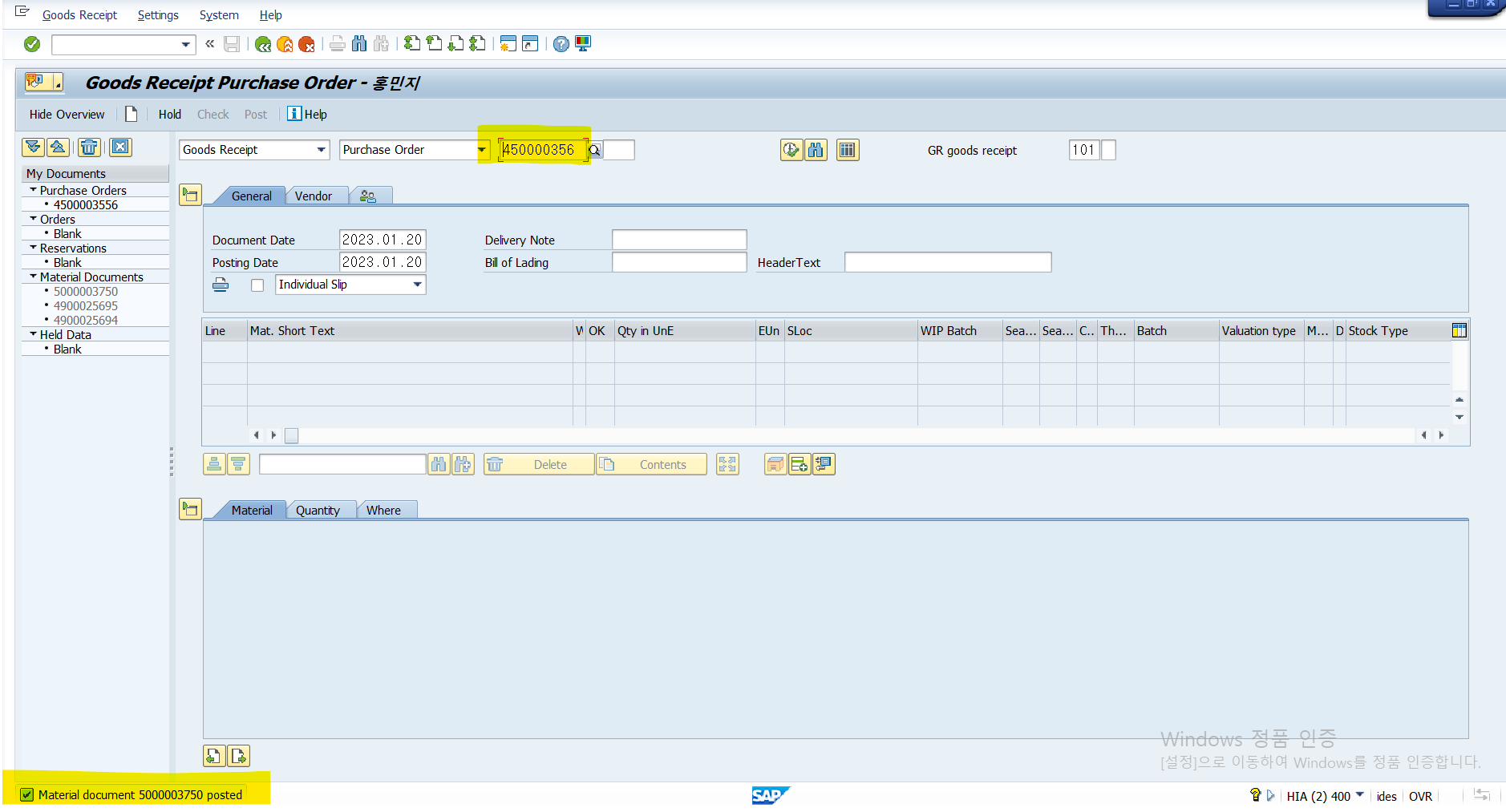Click into the purchase order number field
This screenshot has height=812, width=1506.
[543, 150]
